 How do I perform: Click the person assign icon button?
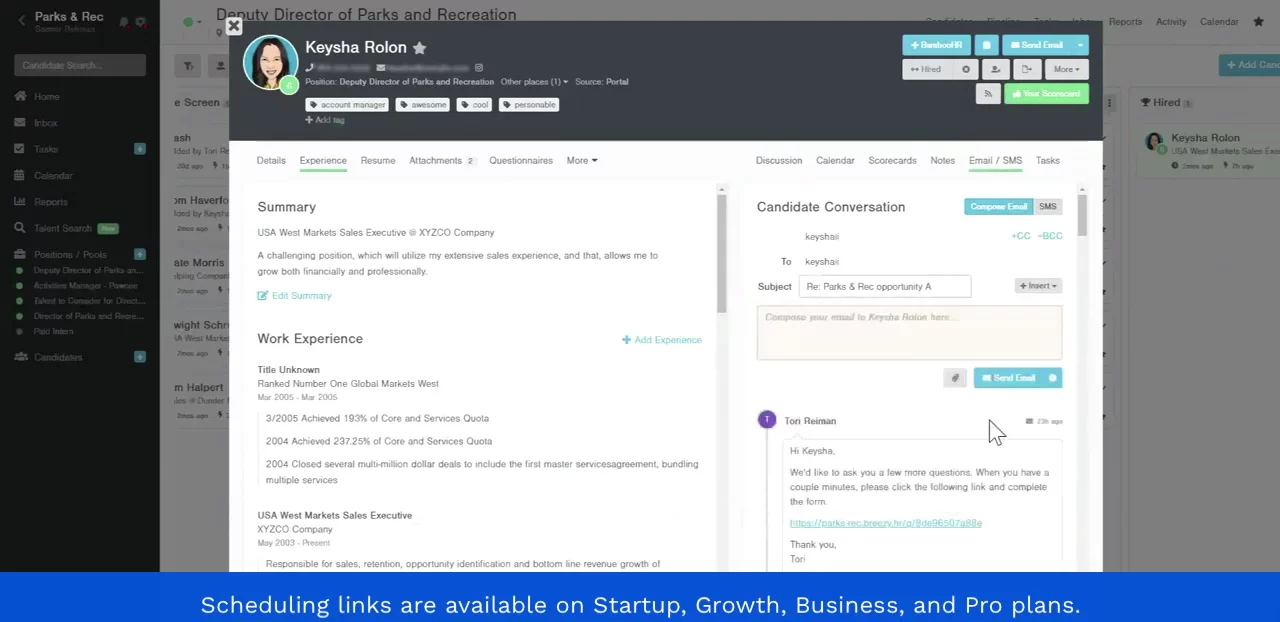[x=995, y=70]
